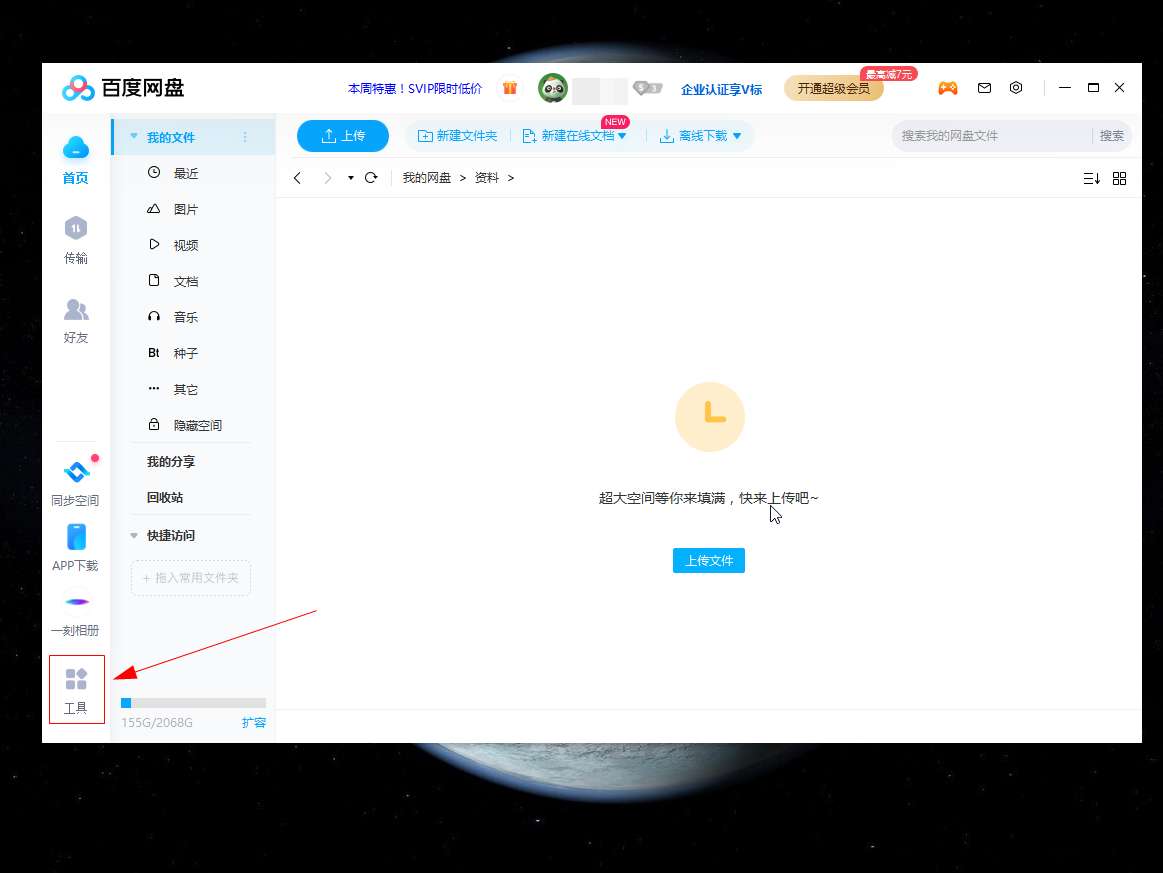
Task: Open the panda user avatar
Action: click(x=553, y=88)
